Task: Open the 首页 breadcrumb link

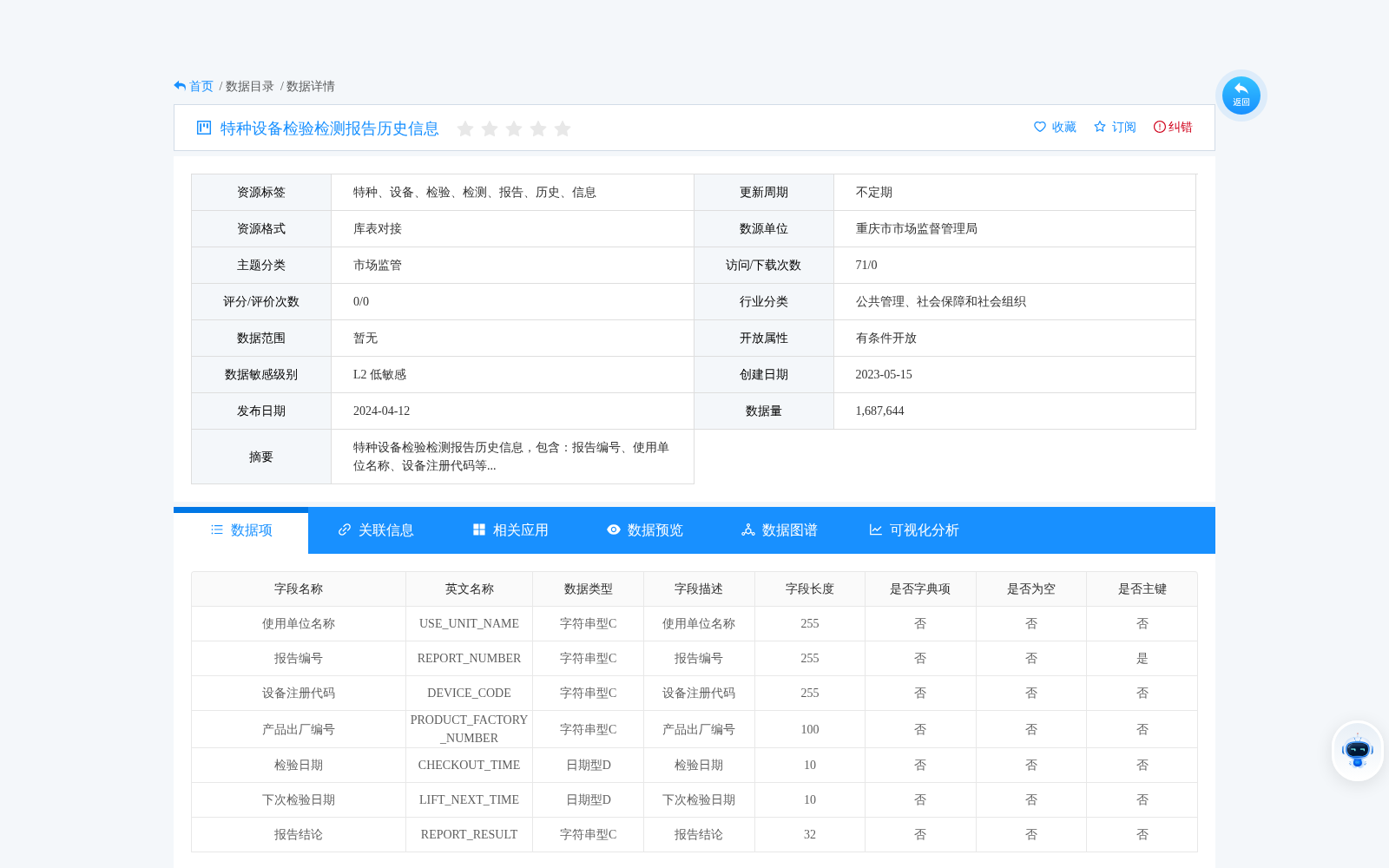Action: pos(201,86)
